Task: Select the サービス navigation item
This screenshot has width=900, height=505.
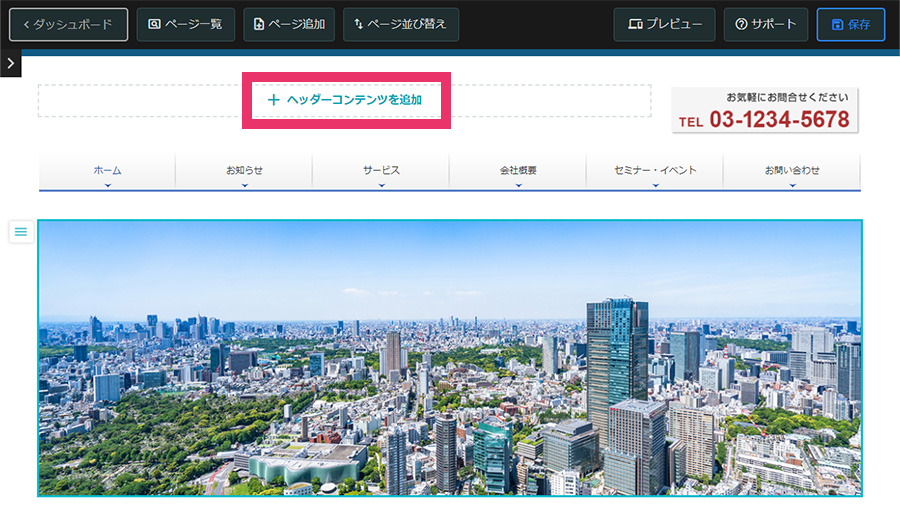Action: point(381,170)
